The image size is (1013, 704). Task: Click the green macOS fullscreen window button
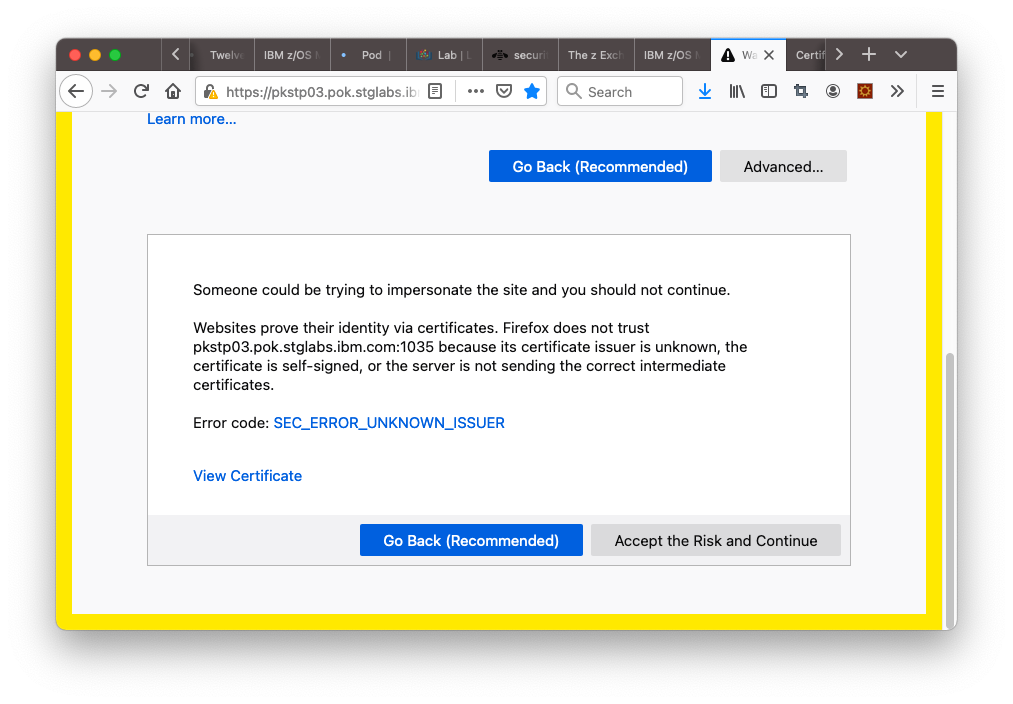click(115, 55)
